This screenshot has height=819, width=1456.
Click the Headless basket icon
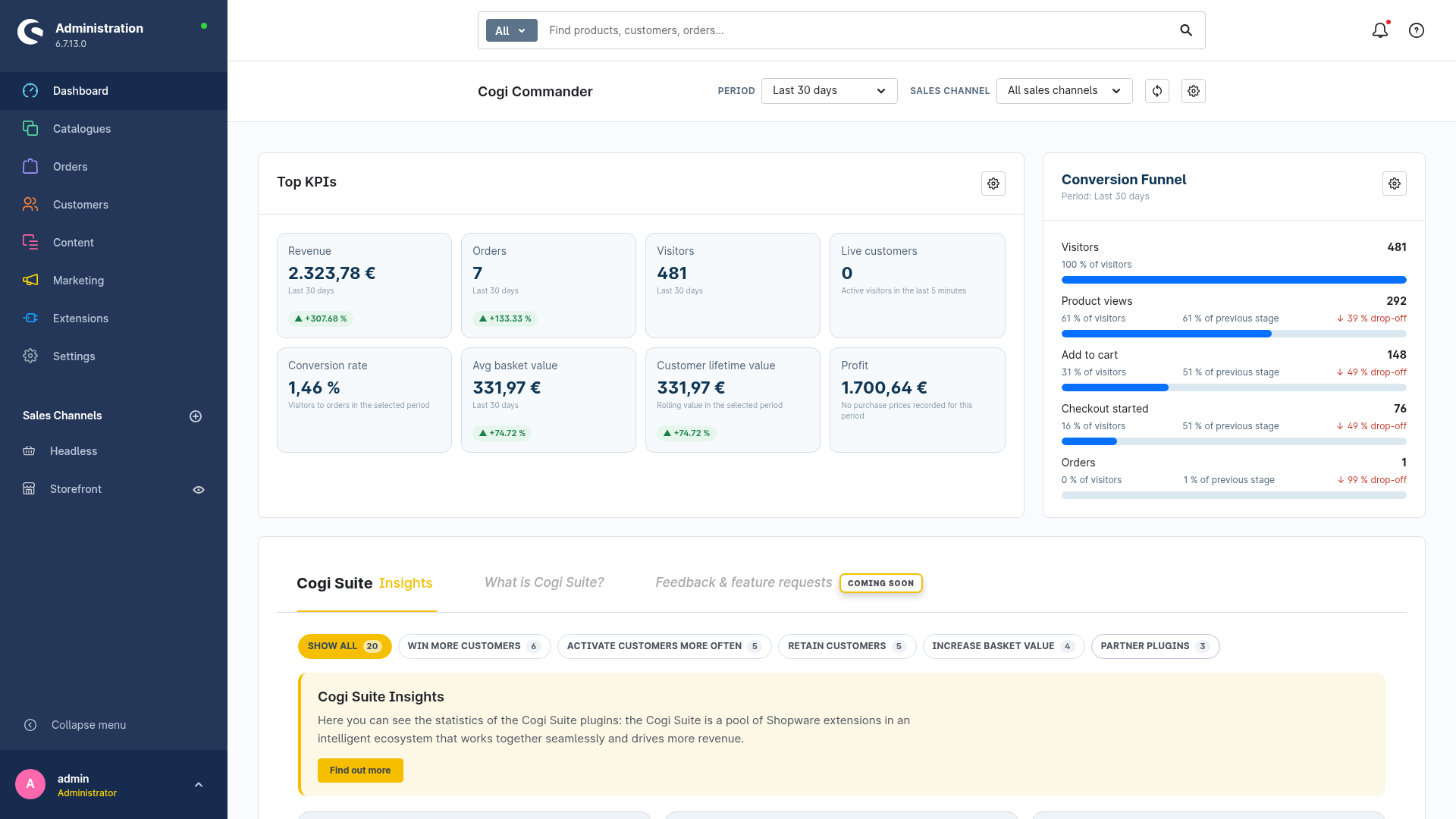click(x=29, y=451)
